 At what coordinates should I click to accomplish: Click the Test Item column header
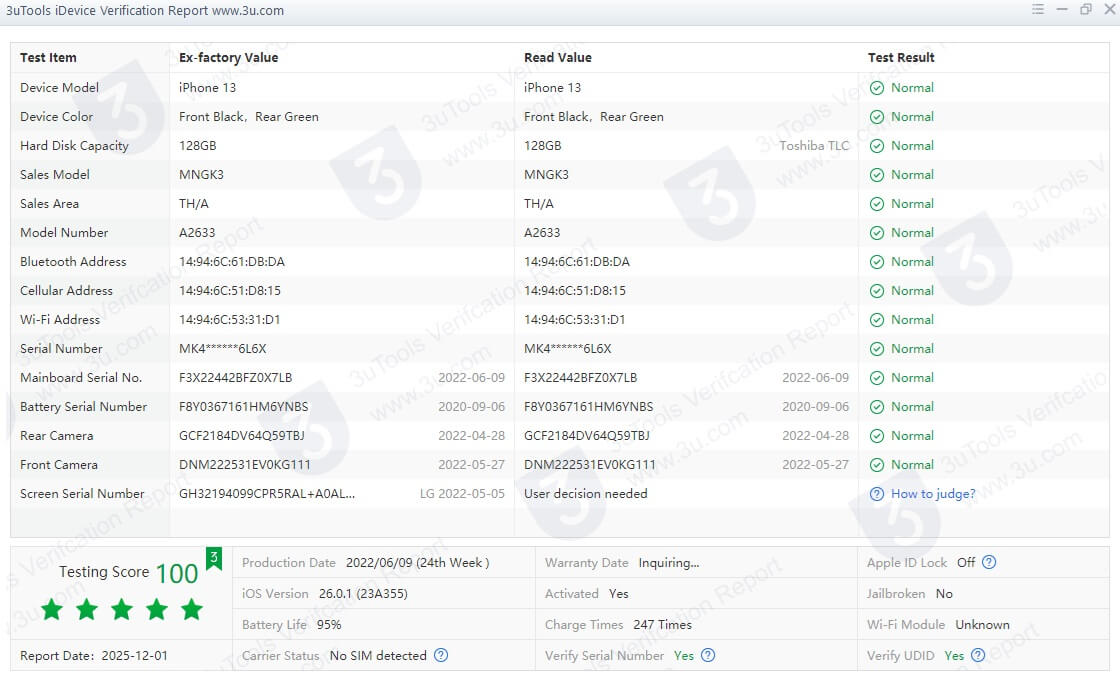click(48, 58)
